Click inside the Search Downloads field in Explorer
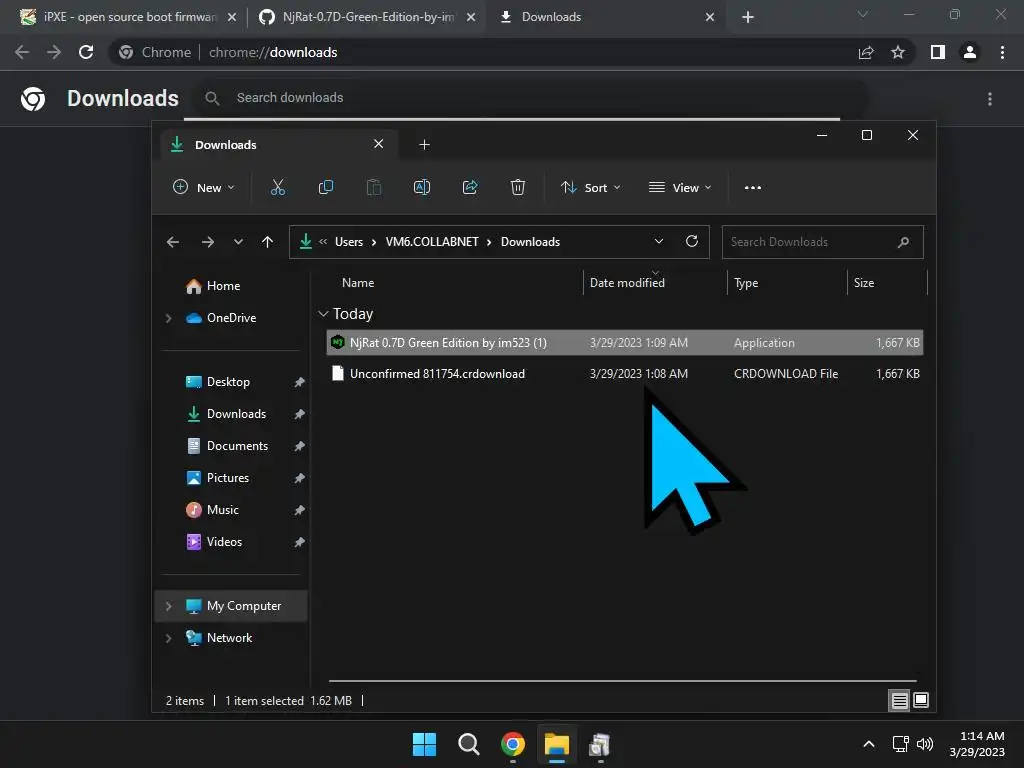Screen dimensions: 1024x768 (x=822, y=242)
